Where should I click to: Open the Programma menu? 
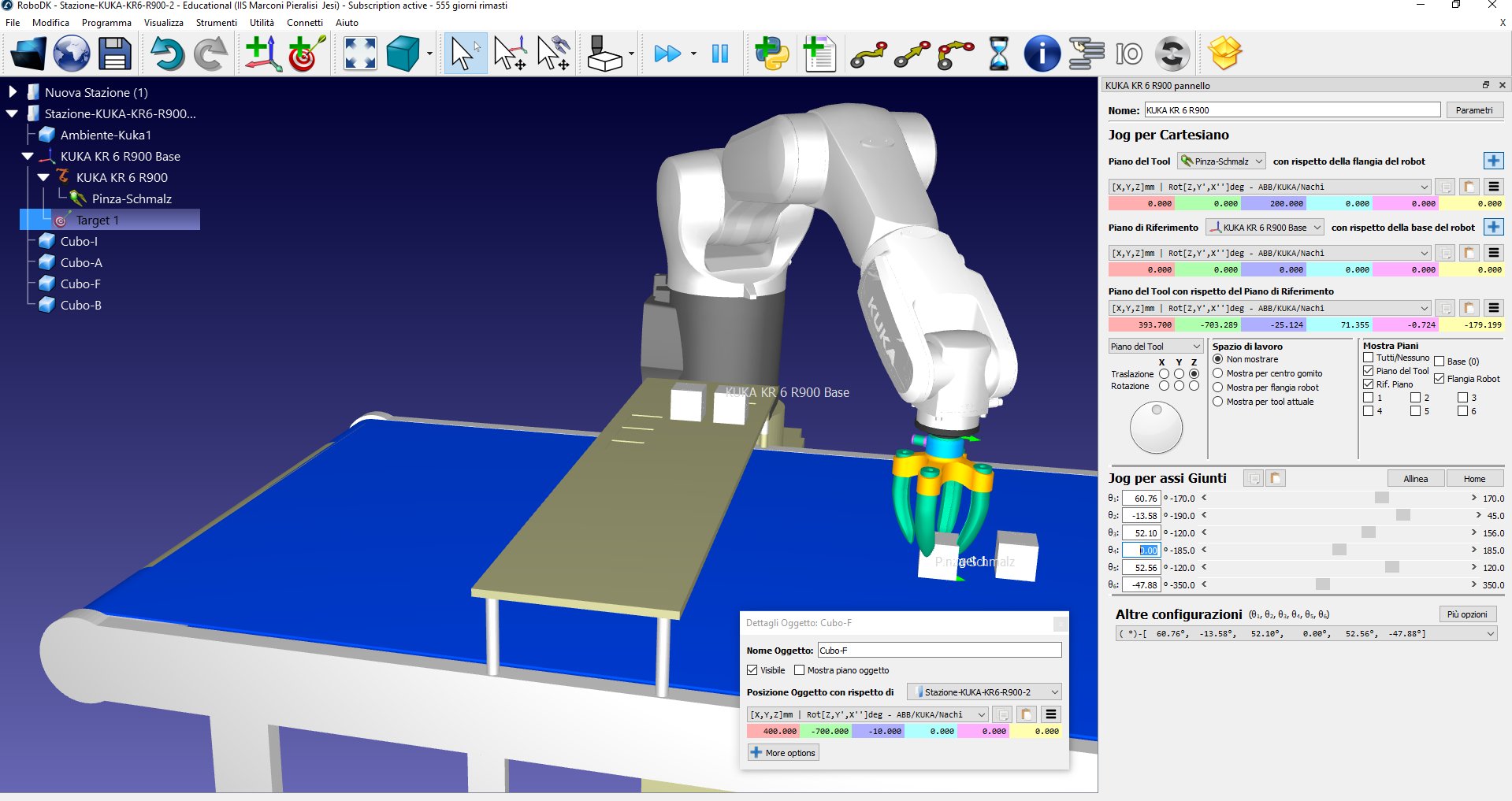106,23
